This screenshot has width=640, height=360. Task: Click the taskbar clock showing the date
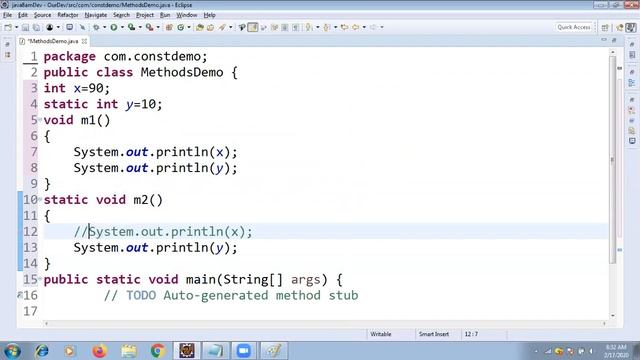(616, 351)
